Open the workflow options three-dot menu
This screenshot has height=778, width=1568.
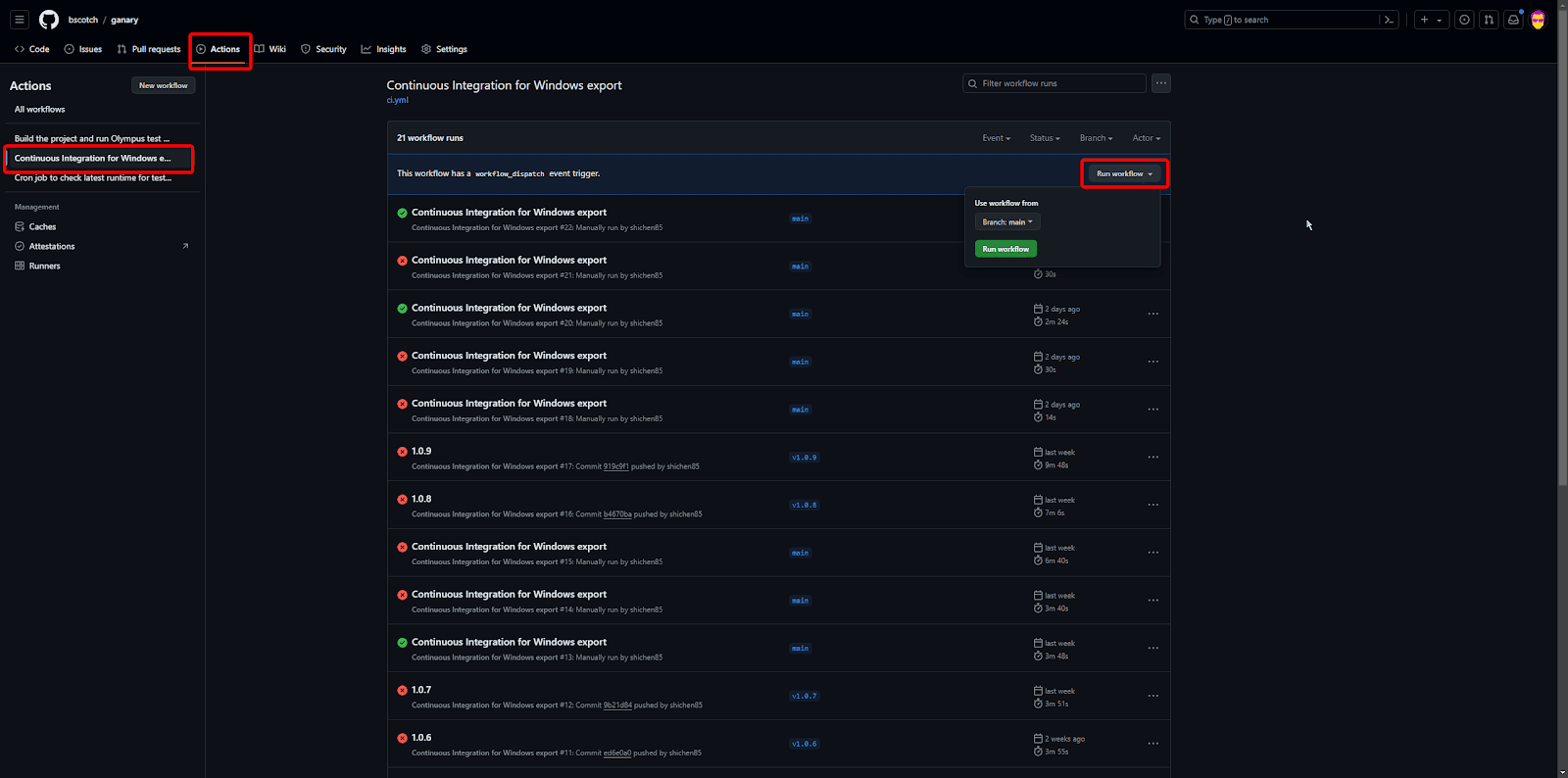coord(1161,83)
